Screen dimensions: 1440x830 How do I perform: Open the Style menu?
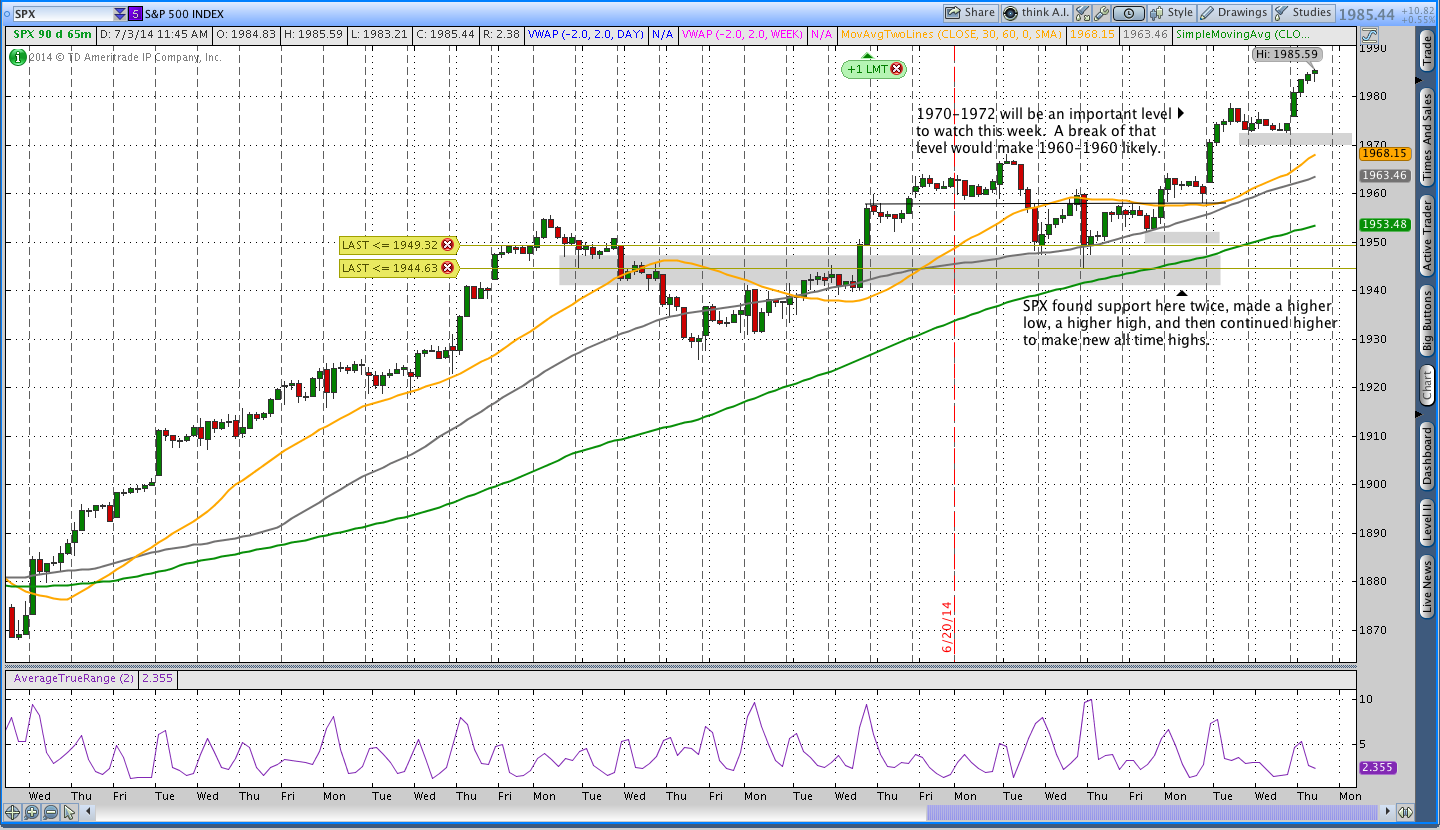pyautogui.click(x=1171, y=13)
